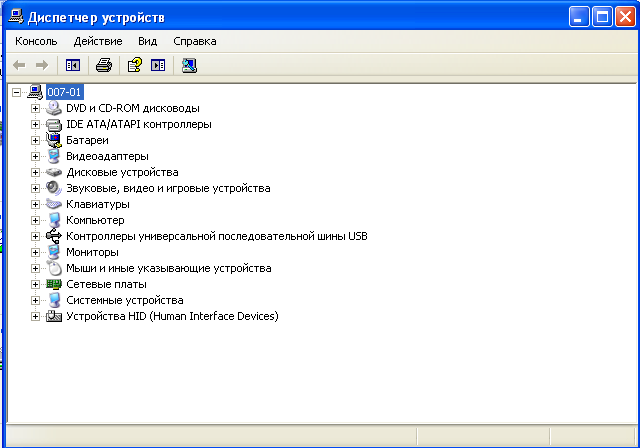Click the Print toolbar icon
Image resolution: width=640 pixels, height=448 pixels.
pyautogui.click(x=103, y=65)
